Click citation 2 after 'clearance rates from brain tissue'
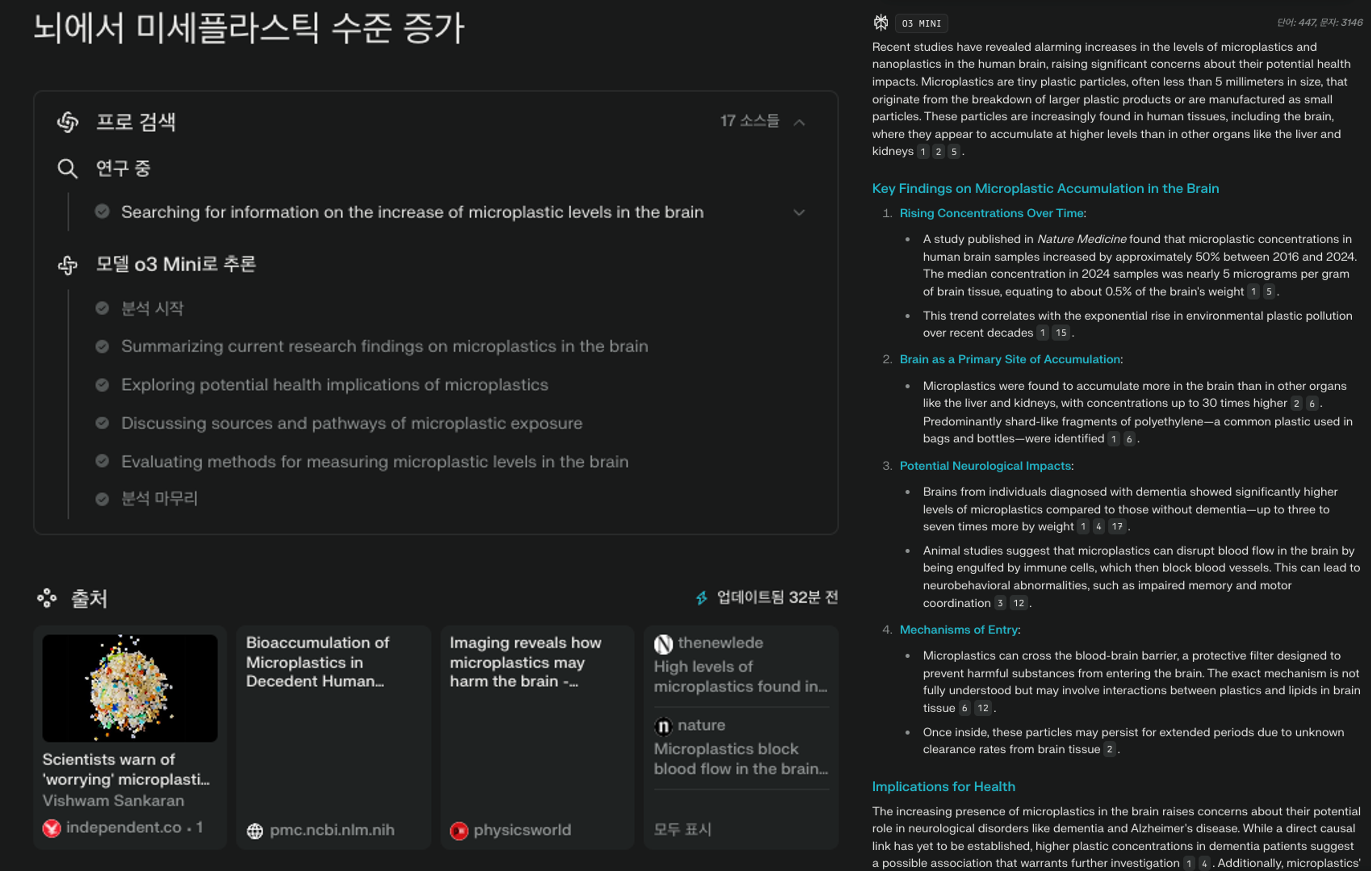Image resolution: width=1372 pixels, height=871 pixels. pos(1109,750)
